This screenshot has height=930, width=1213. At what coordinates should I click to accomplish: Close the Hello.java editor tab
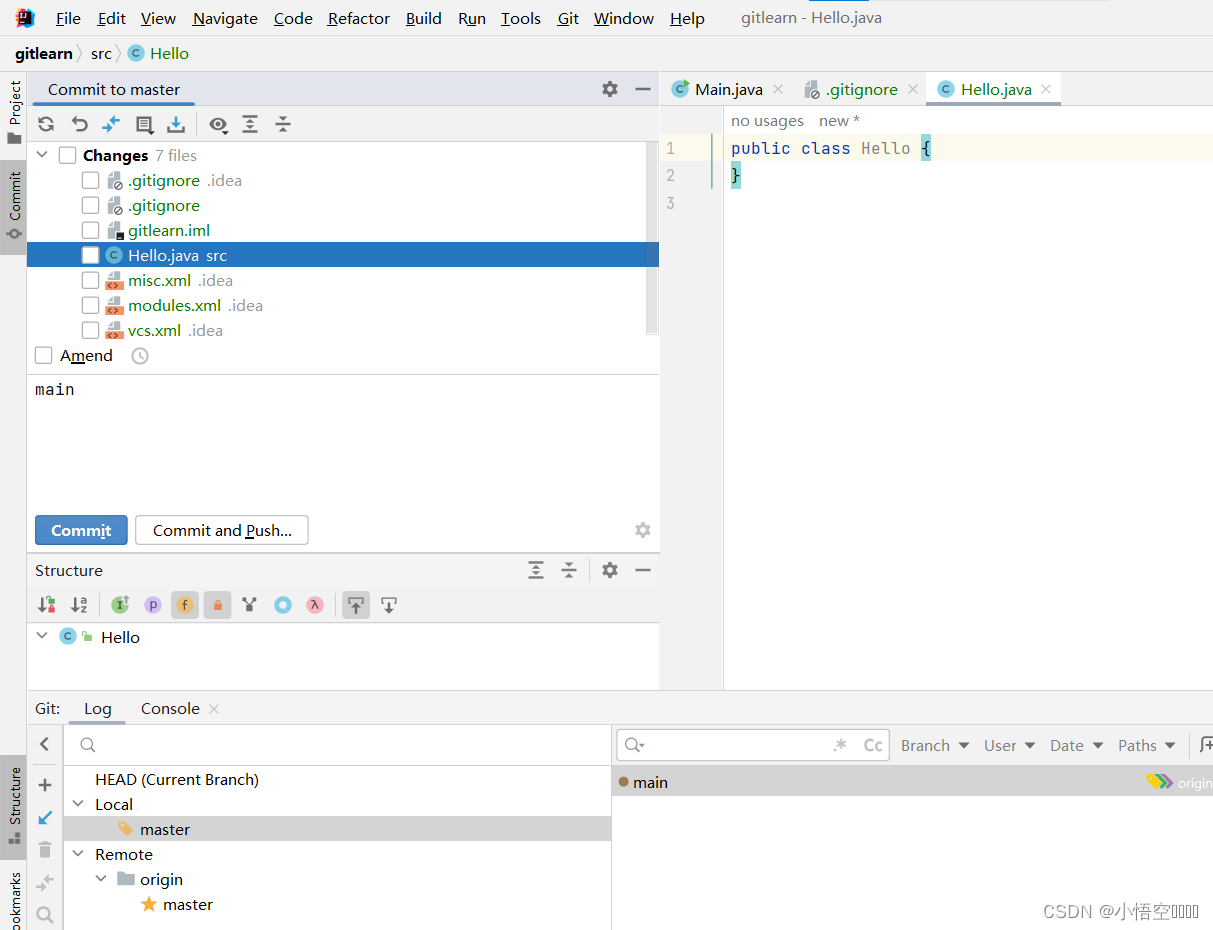(1046, 89)
